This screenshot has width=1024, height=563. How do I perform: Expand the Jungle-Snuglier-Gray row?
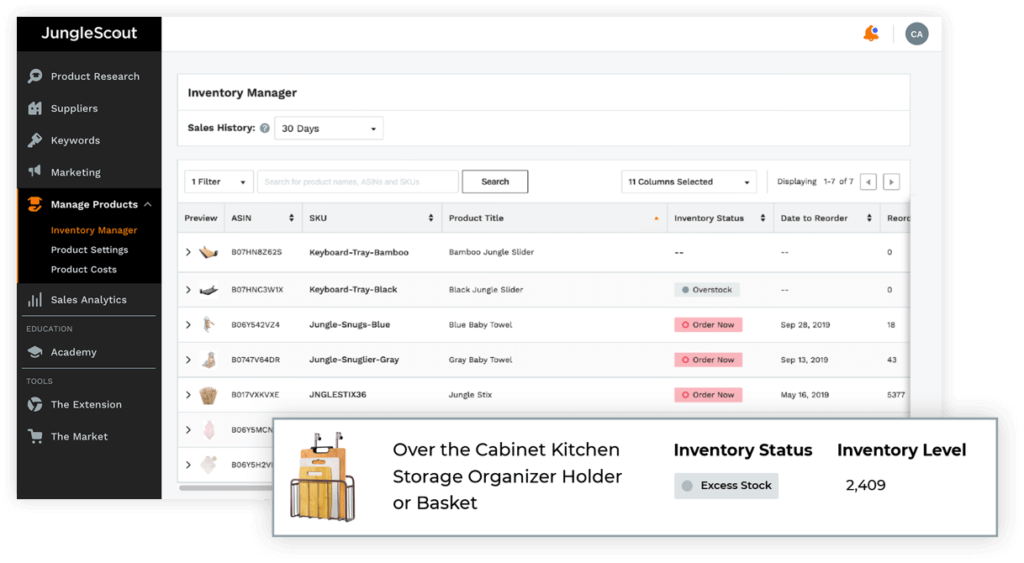tap(188, 359)
